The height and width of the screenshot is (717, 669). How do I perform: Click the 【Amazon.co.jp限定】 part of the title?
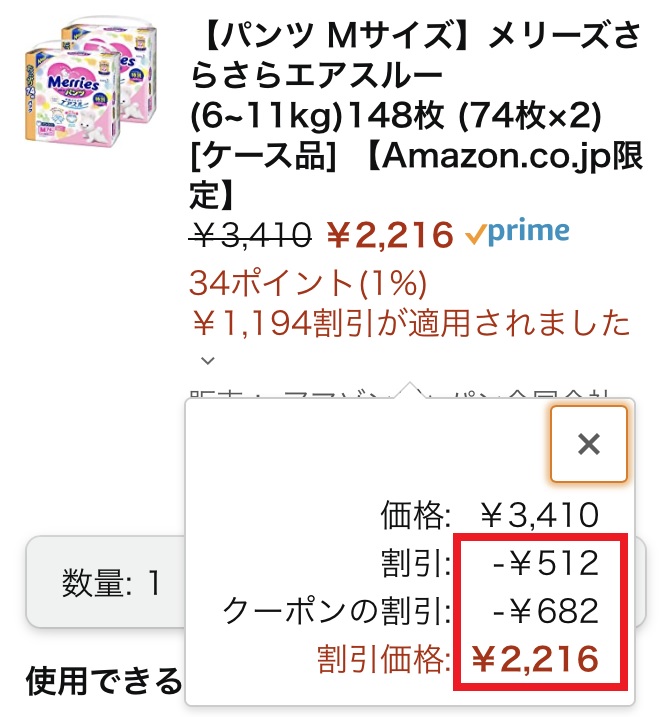[417, 177]
